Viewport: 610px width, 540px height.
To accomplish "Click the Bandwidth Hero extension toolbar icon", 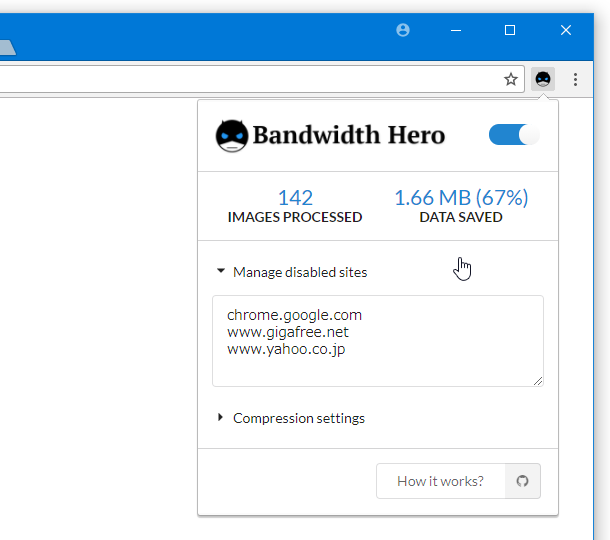I will tap(543, 79).
